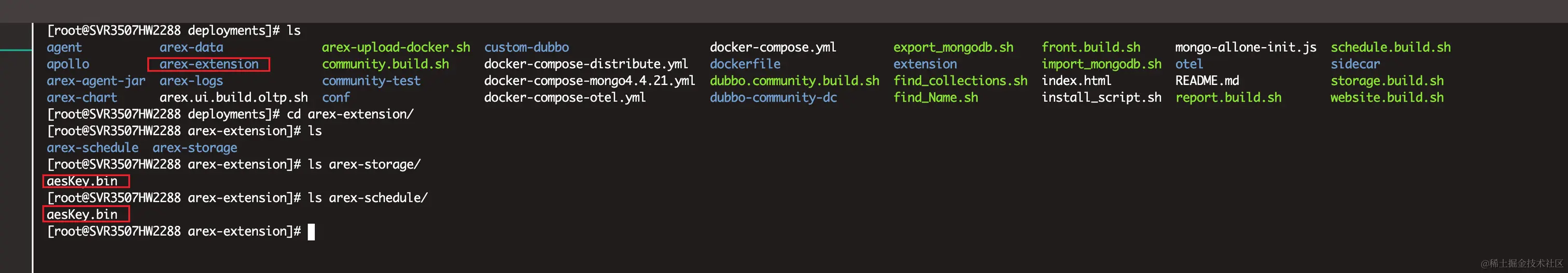The width and height of the screenshot is (1568, 273).
Task: Click the export_mongodb.sh script name
Action: click(953, 48)
